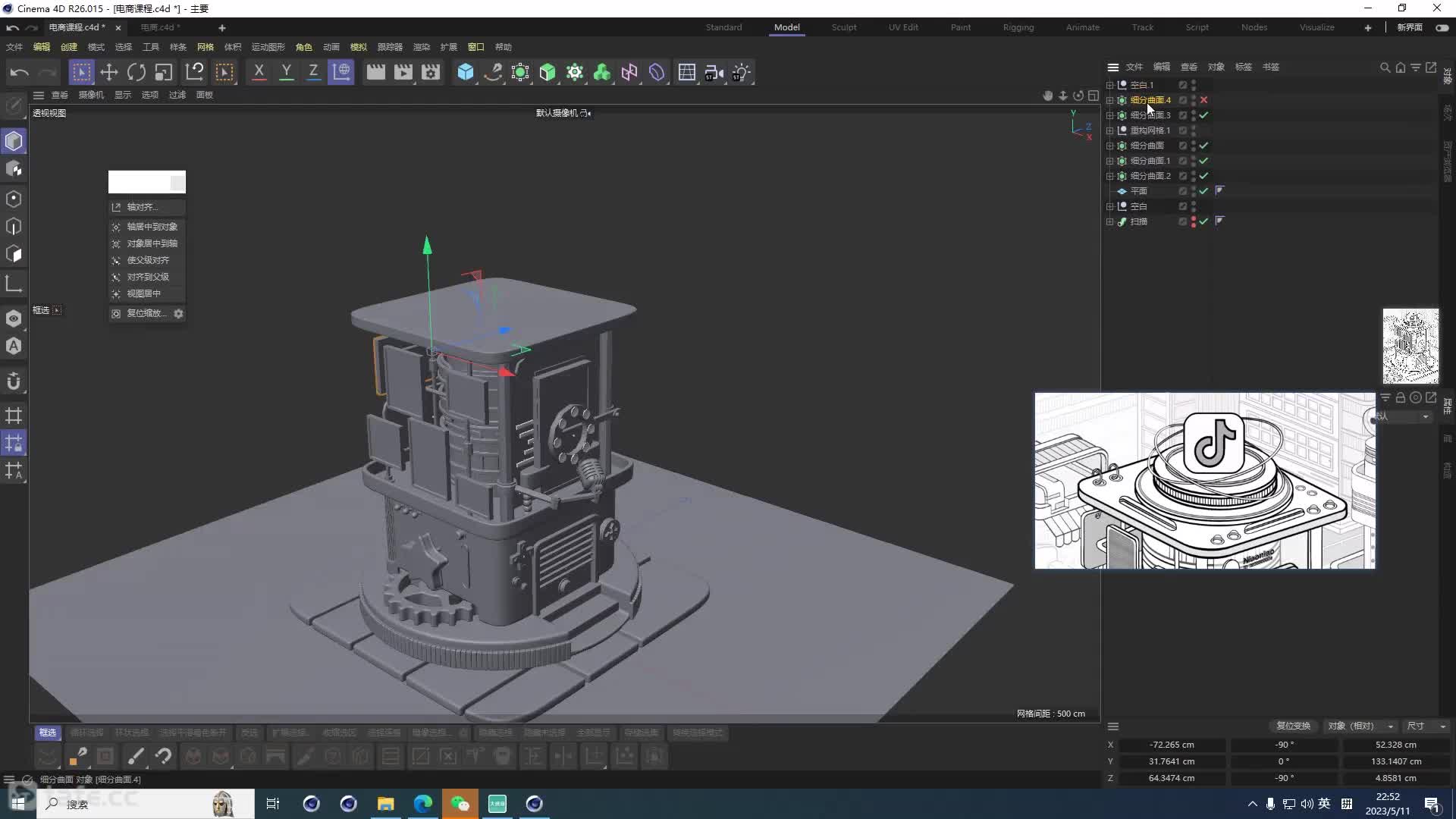The width and height of the screenshot is (1456, 819).
Task: Toggle X axis lock
Action: point(259,72)
